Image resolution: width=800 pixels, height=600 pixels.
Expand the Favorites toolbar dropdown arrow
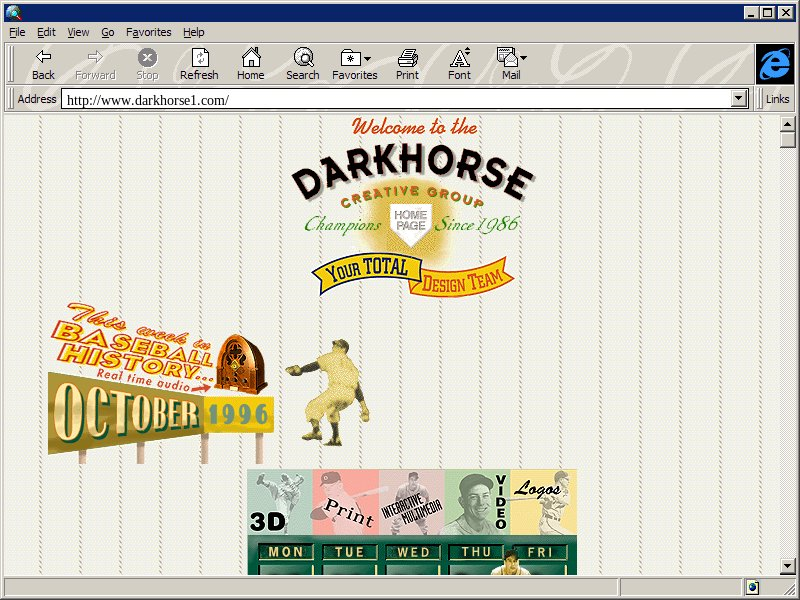click(368, 59)
